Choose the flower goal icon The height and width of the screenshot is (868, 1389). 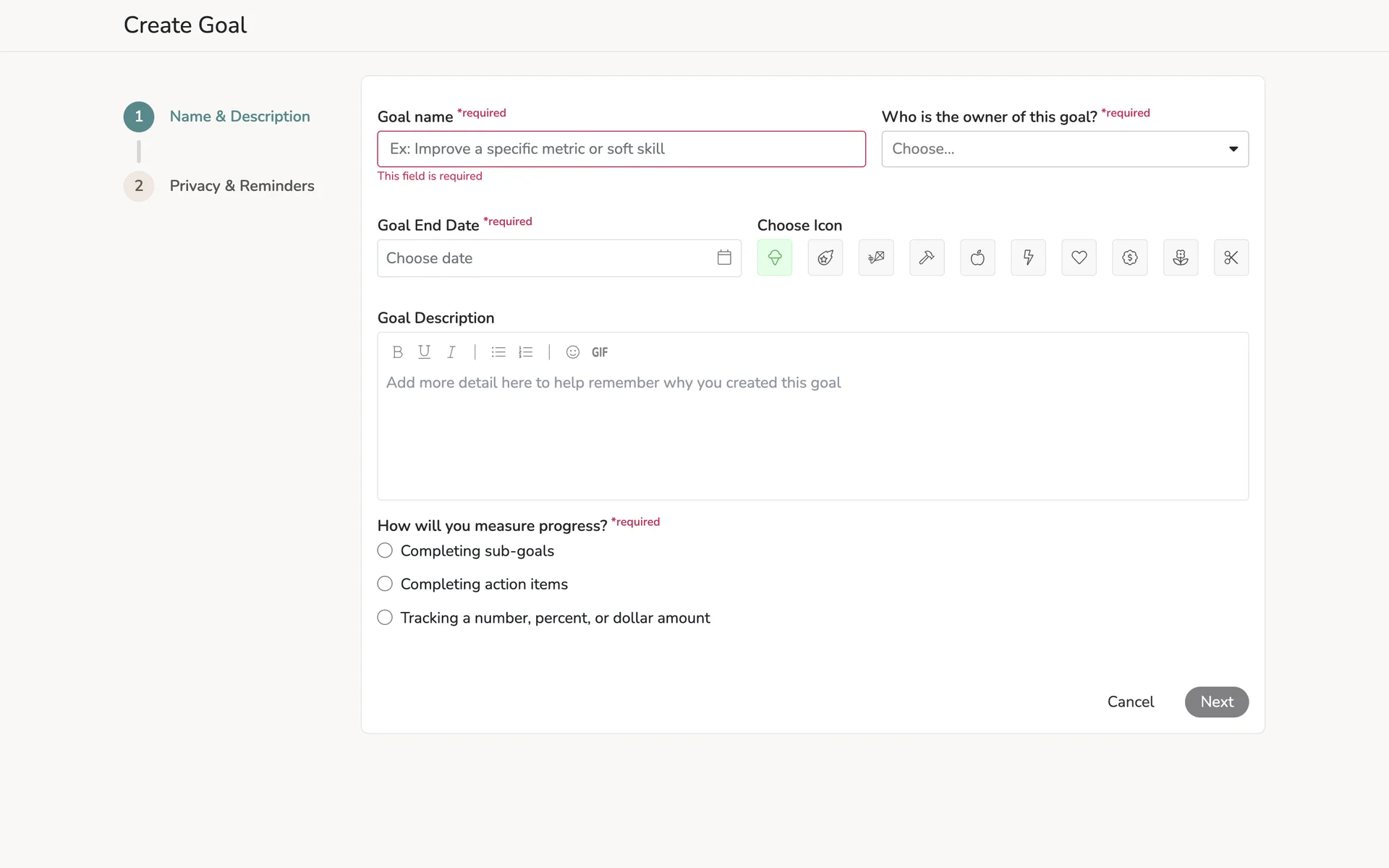click(x=1180, y=258)
